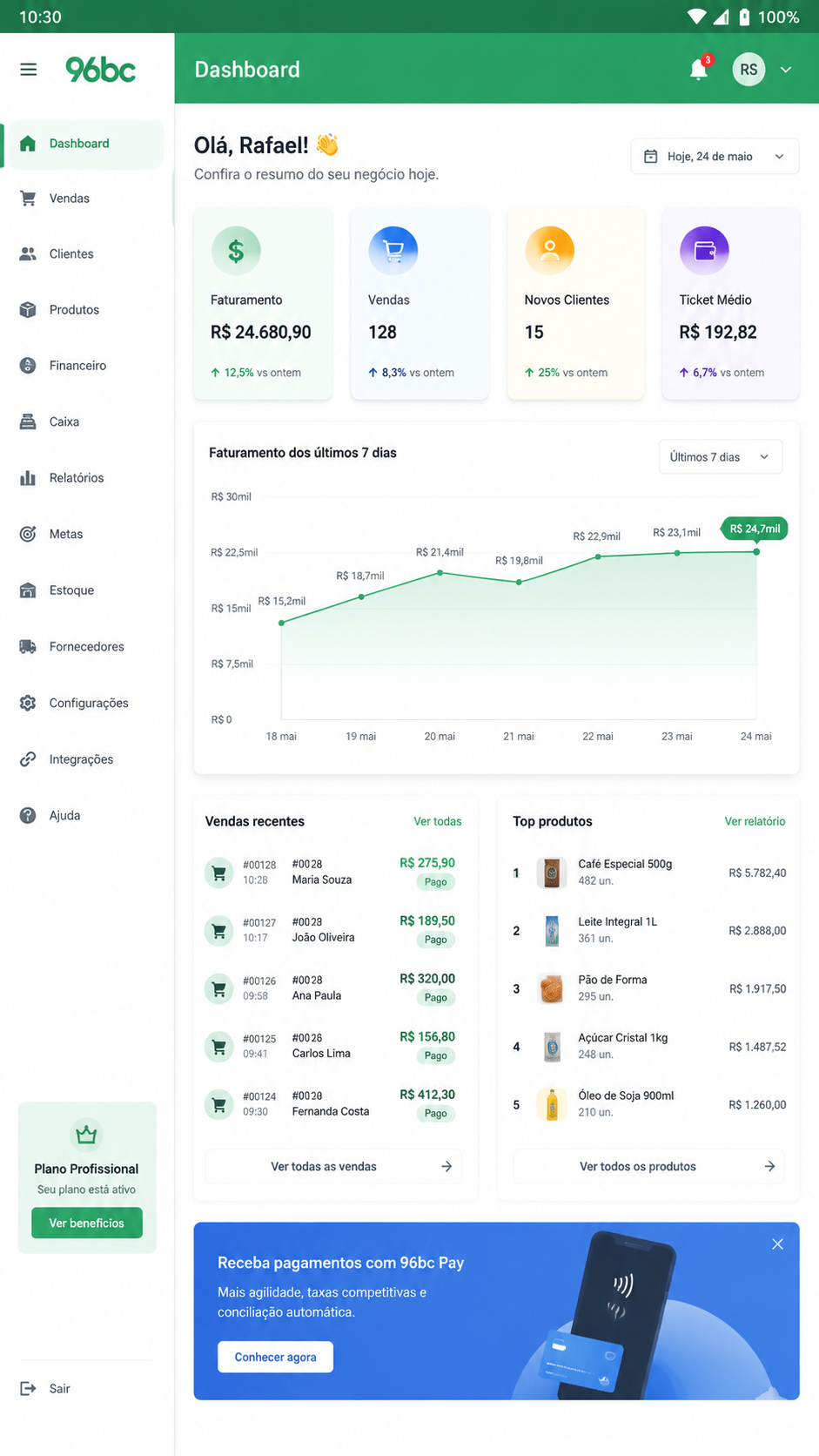Click the Ticket Médio wallet icon
This screenshot has width=819, height=1456.
[x=704, y=251]
